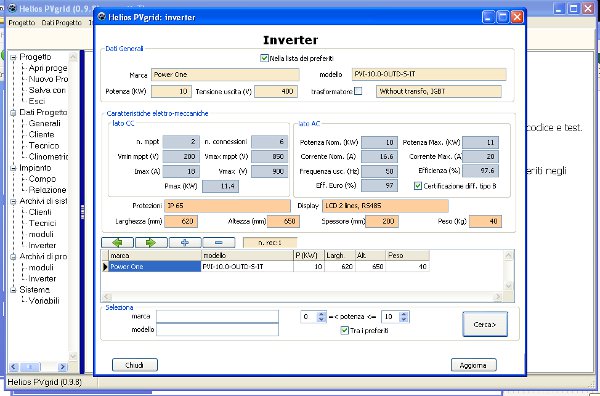This screenshot has width=600, height=396.
Task: Click the tree panel's scroll up arrow
Action: [x=73, y=57]
